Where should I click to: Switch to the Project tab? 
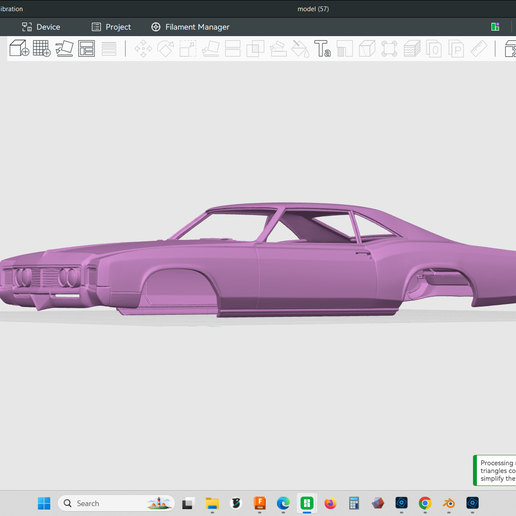tap(111, 27)
